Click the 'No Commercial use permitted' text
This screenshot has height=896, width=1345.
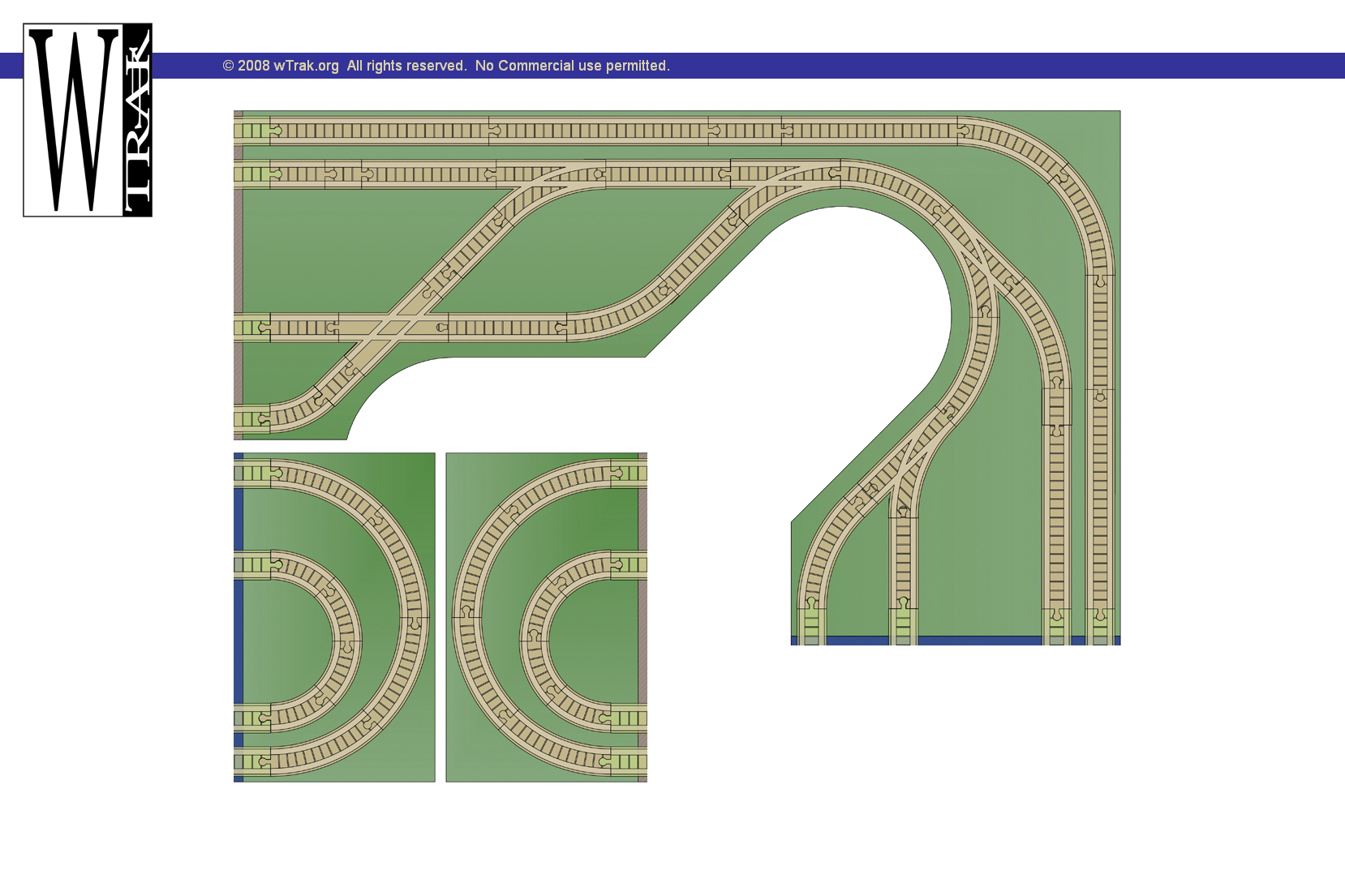pos(572,66)
